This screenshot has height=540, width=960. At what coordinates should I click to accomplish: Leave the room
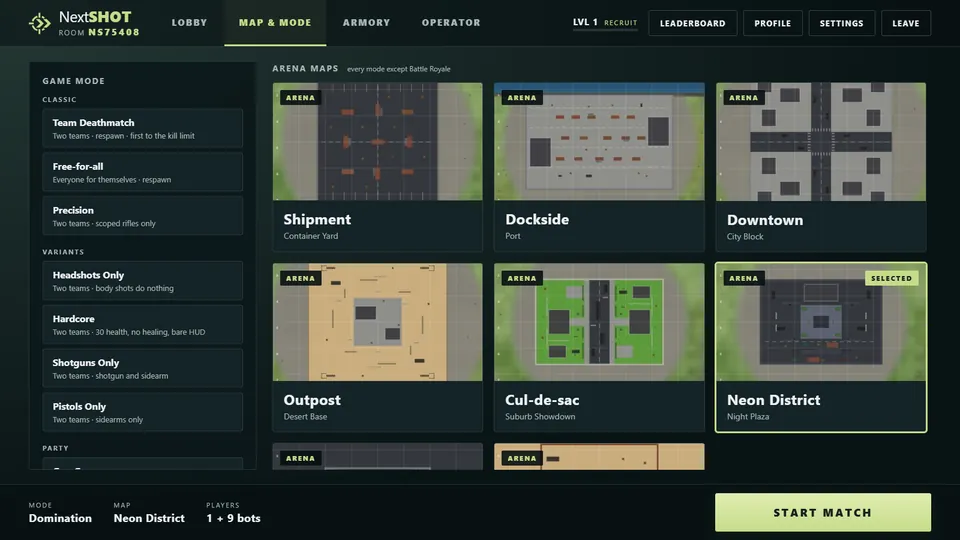[906, 23]
